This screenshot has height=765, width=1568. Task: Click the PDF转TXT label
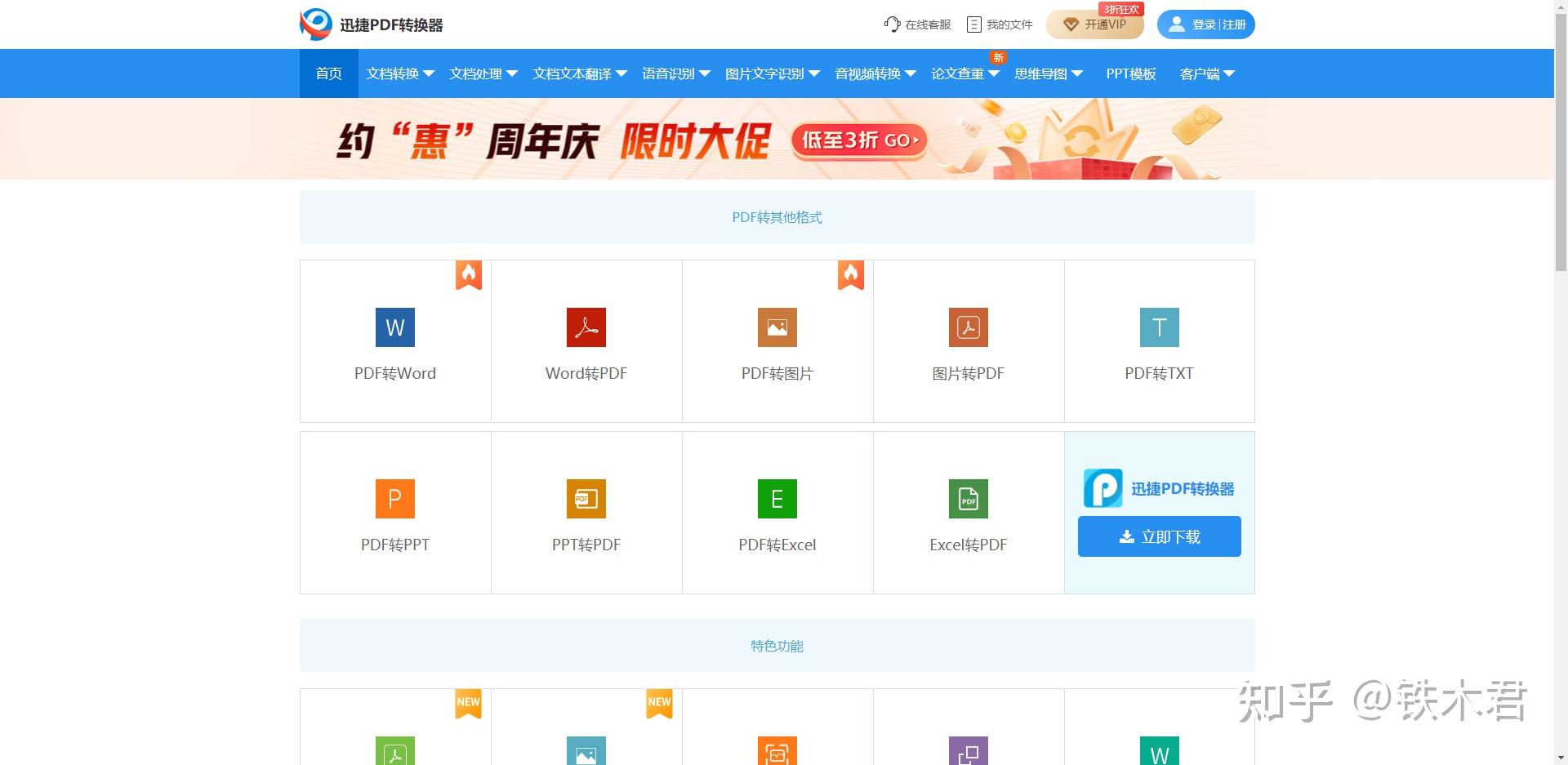pos(1160,373)
